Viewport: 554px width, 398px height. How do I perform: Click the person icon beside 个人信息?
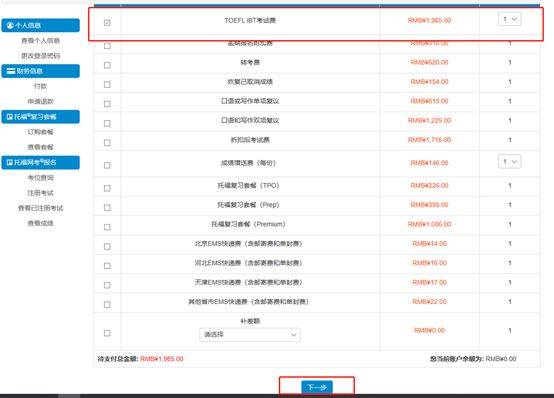click(10, 25)
